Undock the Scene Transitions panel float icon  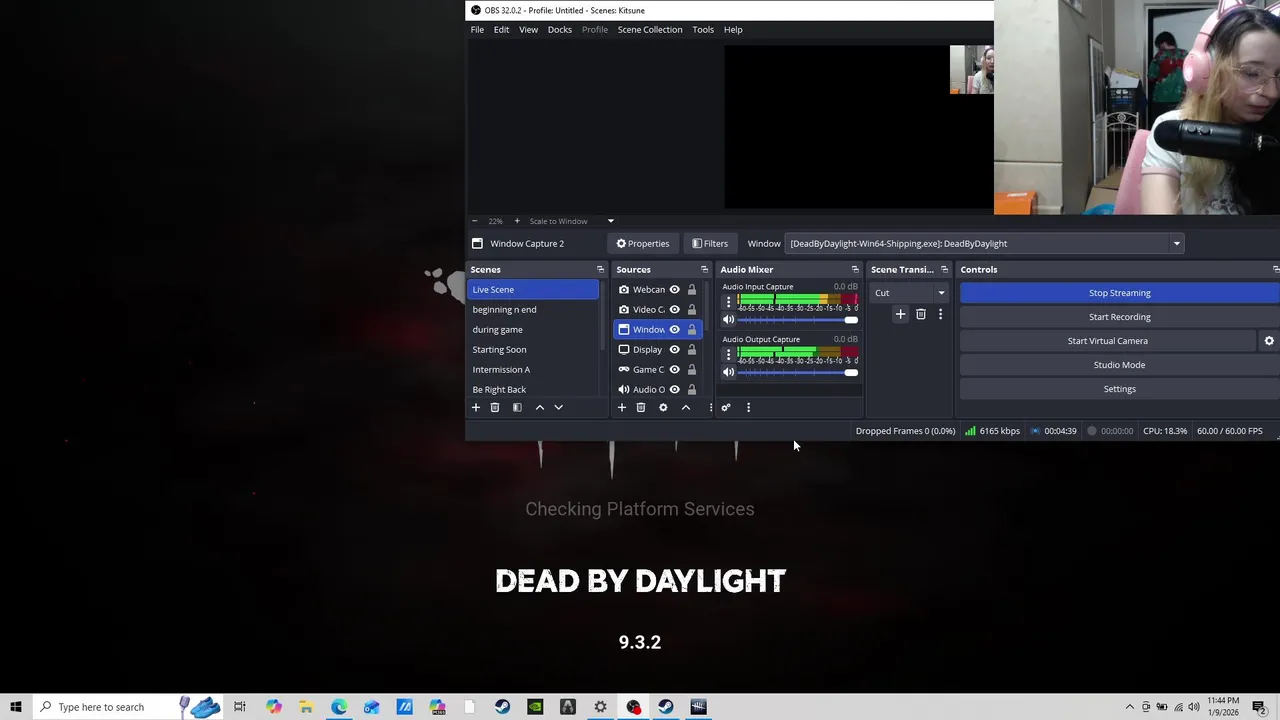pyautogui.click(x=944, y=269)
